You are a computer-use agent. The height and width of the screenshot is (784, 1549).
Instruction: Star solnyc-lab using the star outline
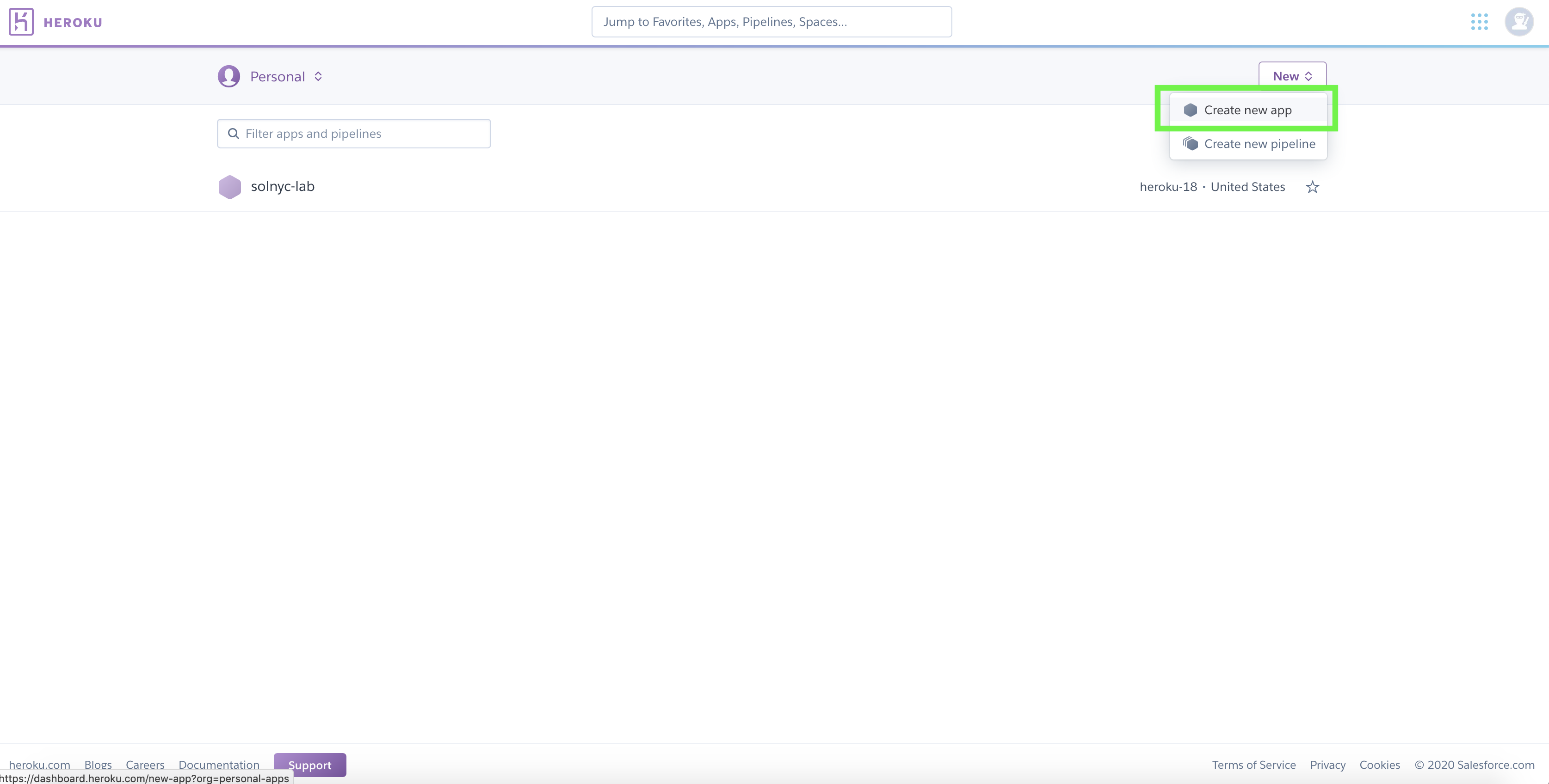point(1313,187)
